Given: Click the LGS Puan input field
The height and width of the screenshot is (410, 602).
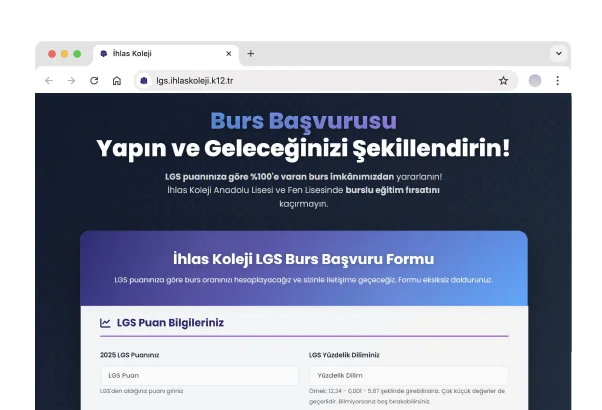Looking at the screenshot, I should (199, 375).
